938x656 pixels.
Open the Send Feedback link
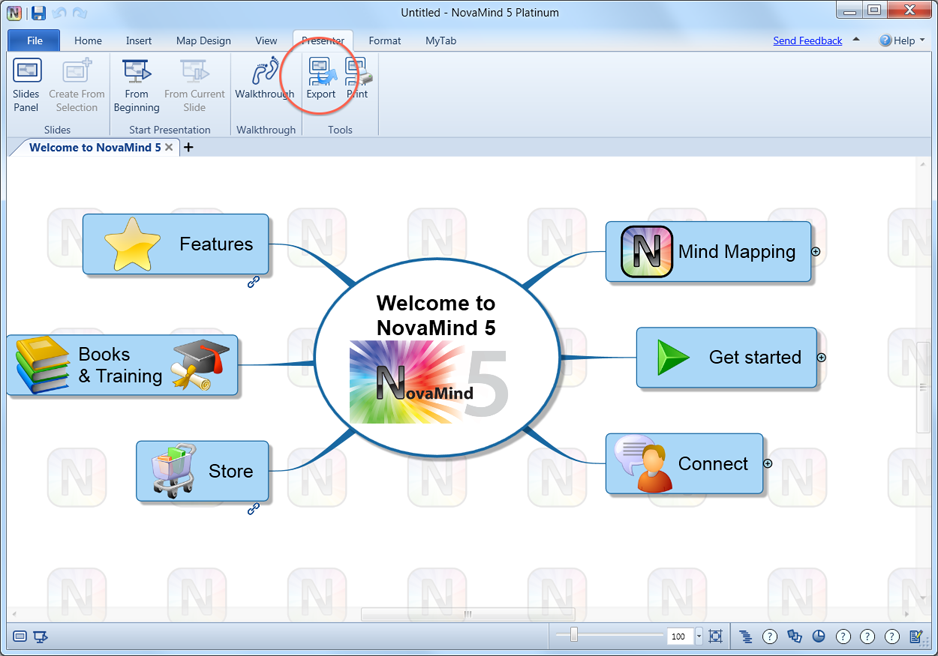(x=807, y=41)
